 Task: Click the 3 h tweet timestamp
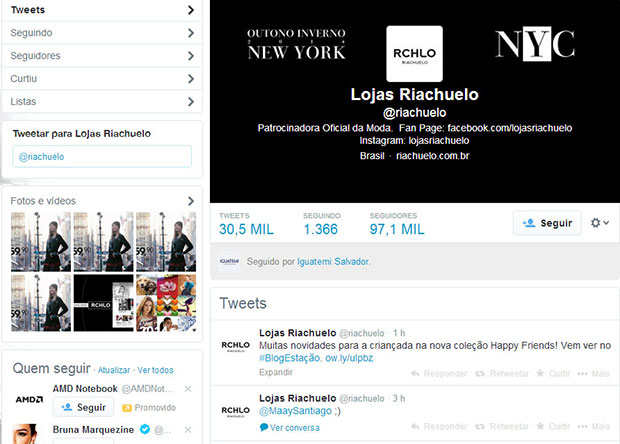click(x=399, y=399)
